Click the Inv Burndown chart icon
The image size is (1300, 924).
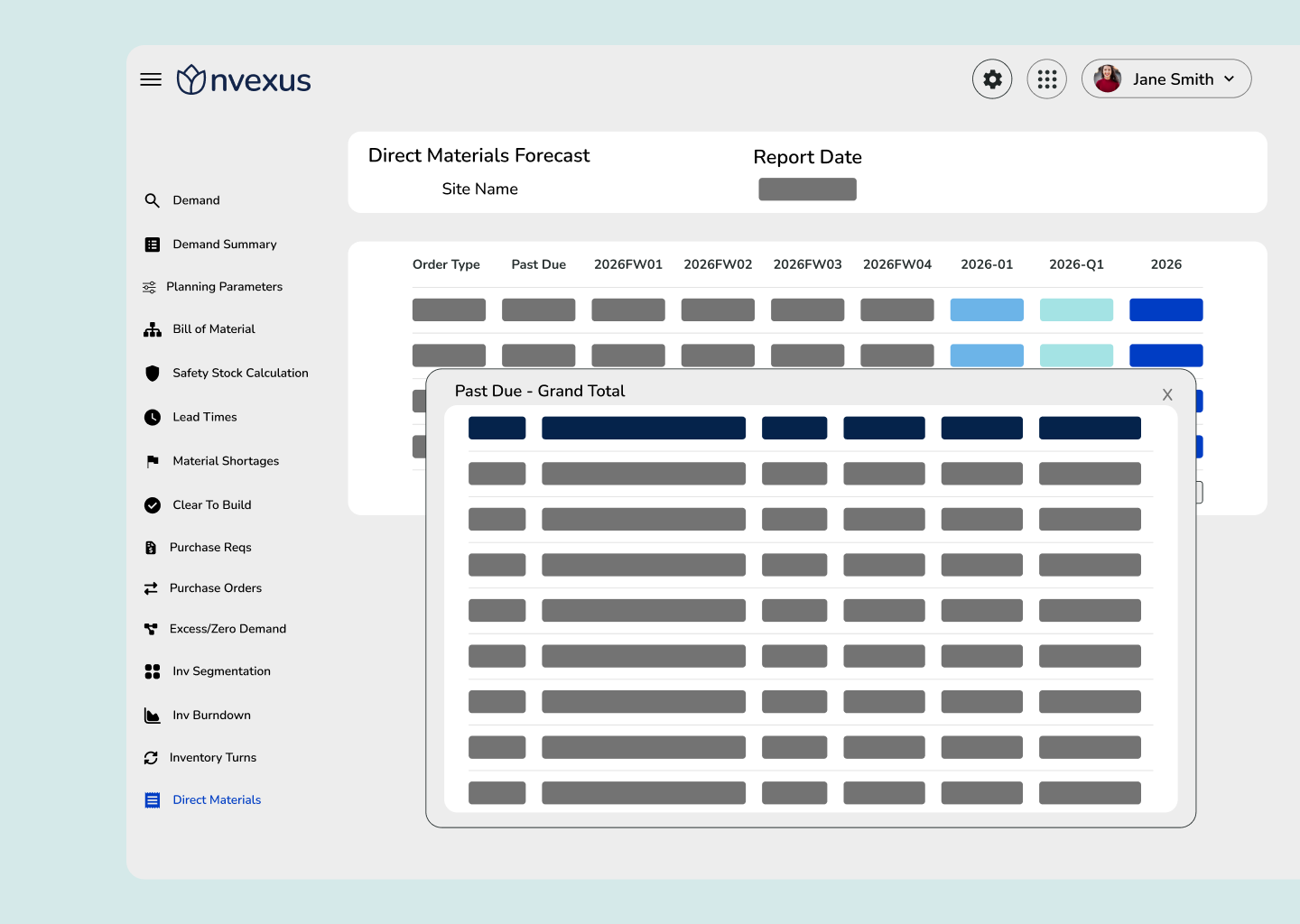pyautogui.click(x=153, y=716)
